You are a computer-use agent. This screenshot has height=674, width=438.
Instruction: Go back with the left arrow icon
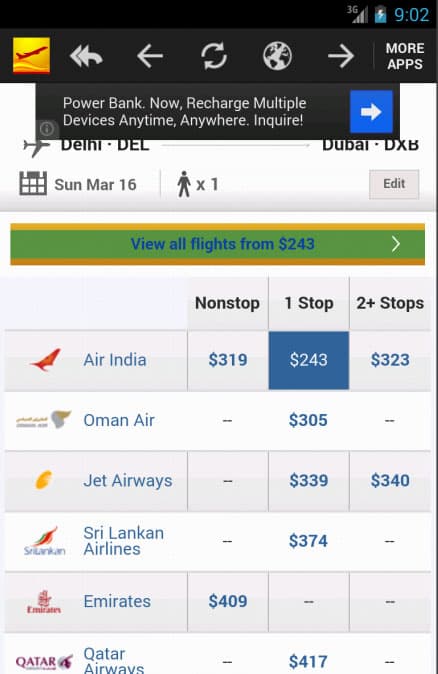(150, 56)
